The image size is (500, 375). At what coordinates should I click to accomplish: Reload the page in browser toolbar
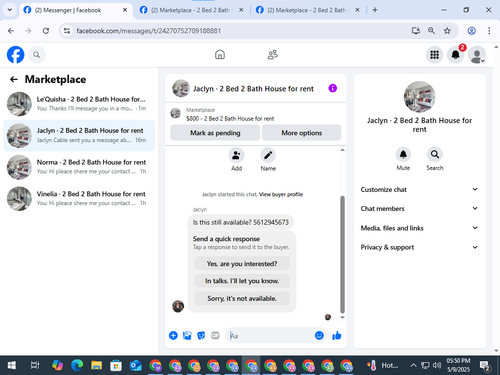point(46,31)
